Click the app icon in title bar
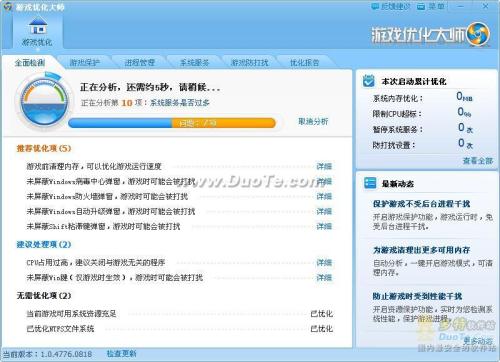Viewport: 500px width, 362px height. click(7, 6)
